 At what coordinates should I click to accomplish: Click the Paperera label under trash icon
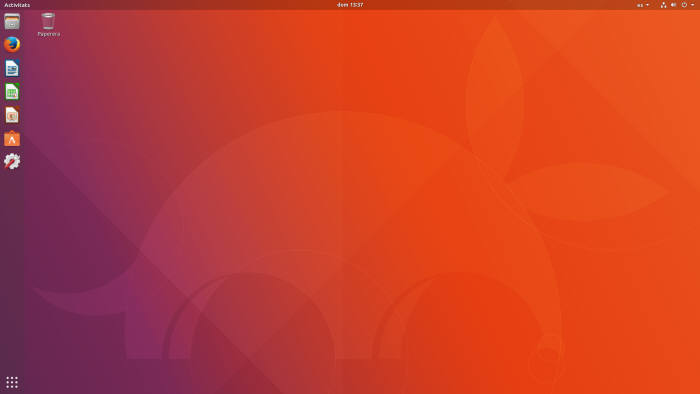coord(49,34)
